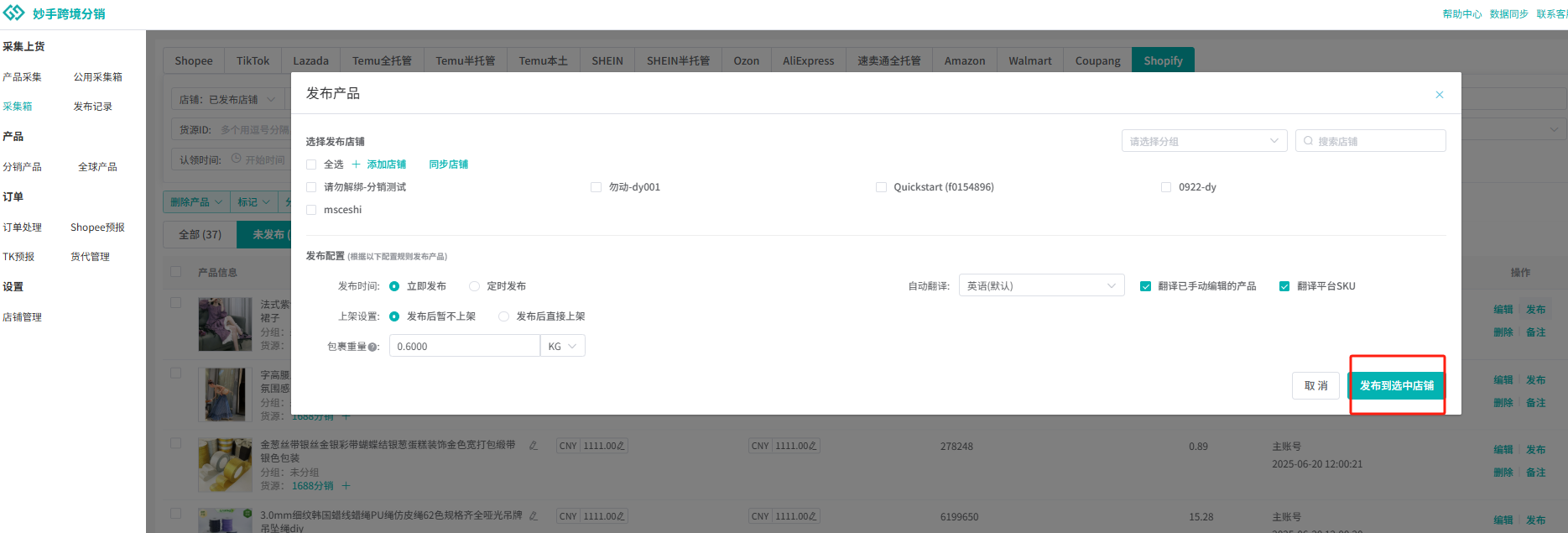Open Shopee预报 in the sidebar
Viewport: 1568px width, 533px height.
pyautogui.click(x=97, y=227)
